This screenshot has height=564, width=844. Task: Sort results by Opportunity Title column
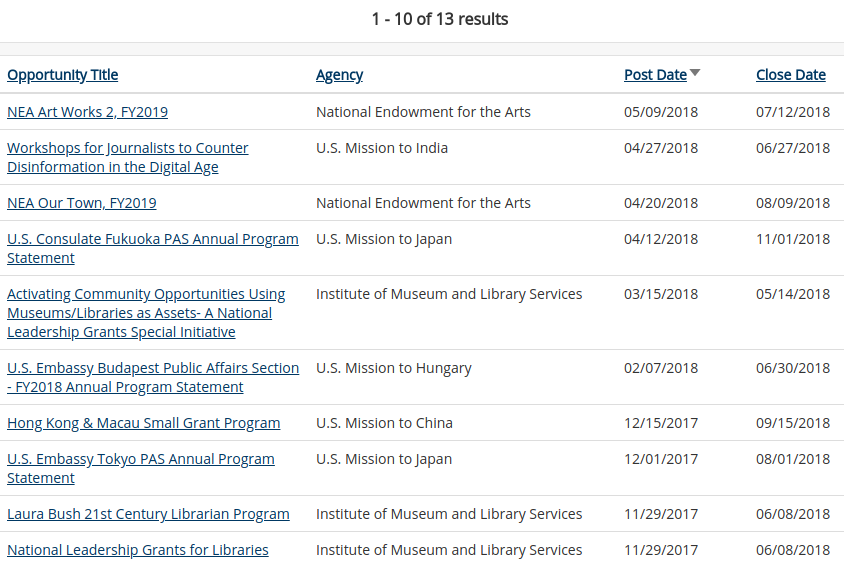(x=62, y=75)
